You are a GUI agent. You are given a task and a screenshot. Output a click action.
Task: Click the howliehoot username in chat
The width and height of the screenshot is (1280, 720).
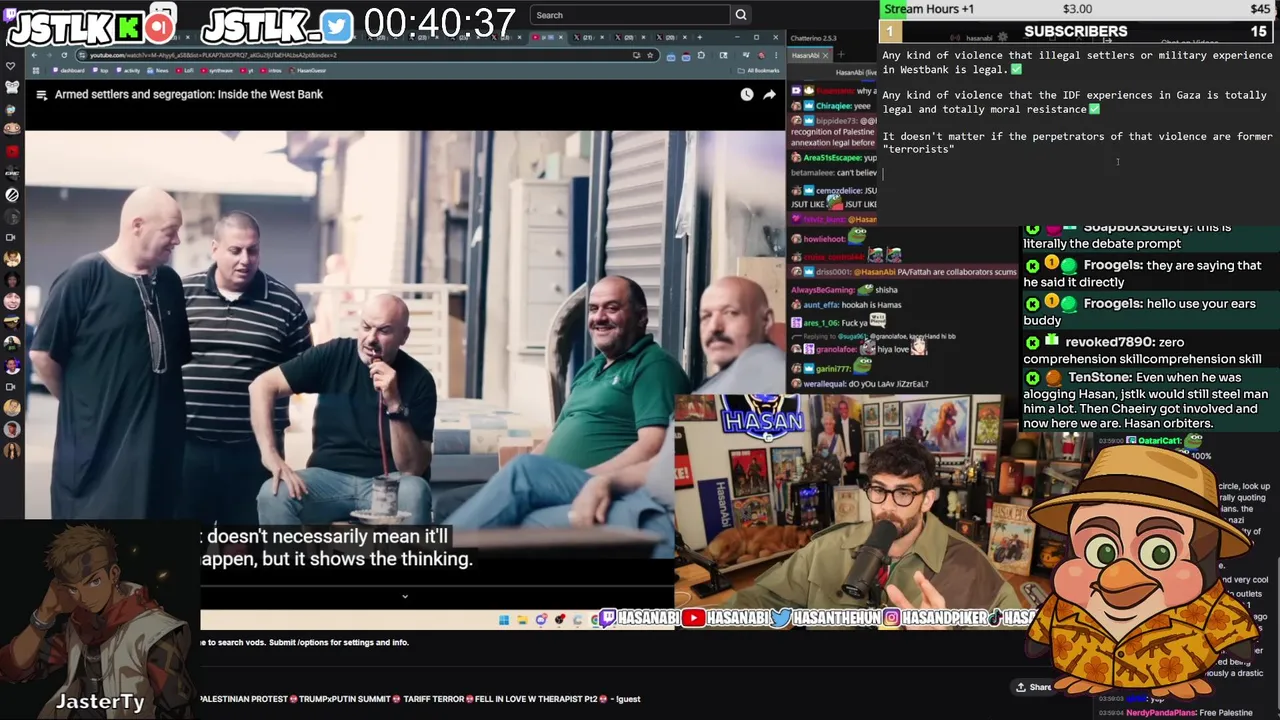pos(824,239)
